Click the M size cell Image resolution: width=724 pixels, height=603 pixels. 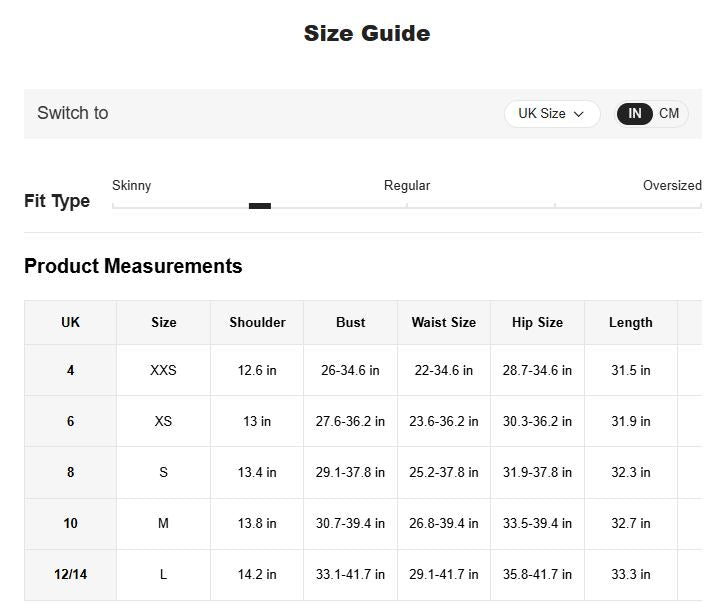click(163, 523)
